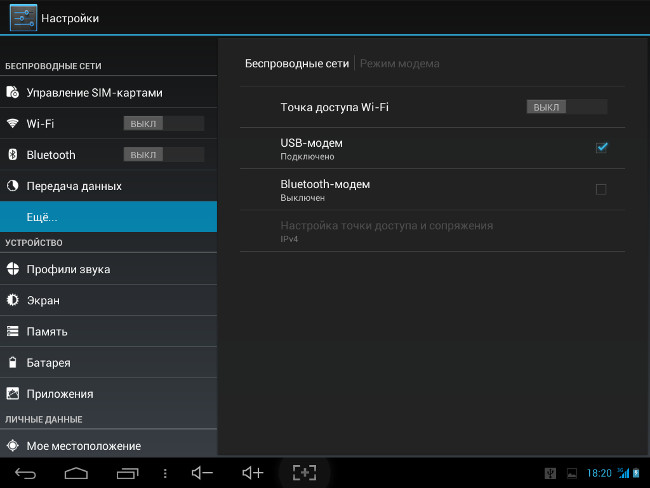The image size is (650, 488).
Task: Go back to Беспроводные сети breadcrumb
Action: (x=297, y=63)
